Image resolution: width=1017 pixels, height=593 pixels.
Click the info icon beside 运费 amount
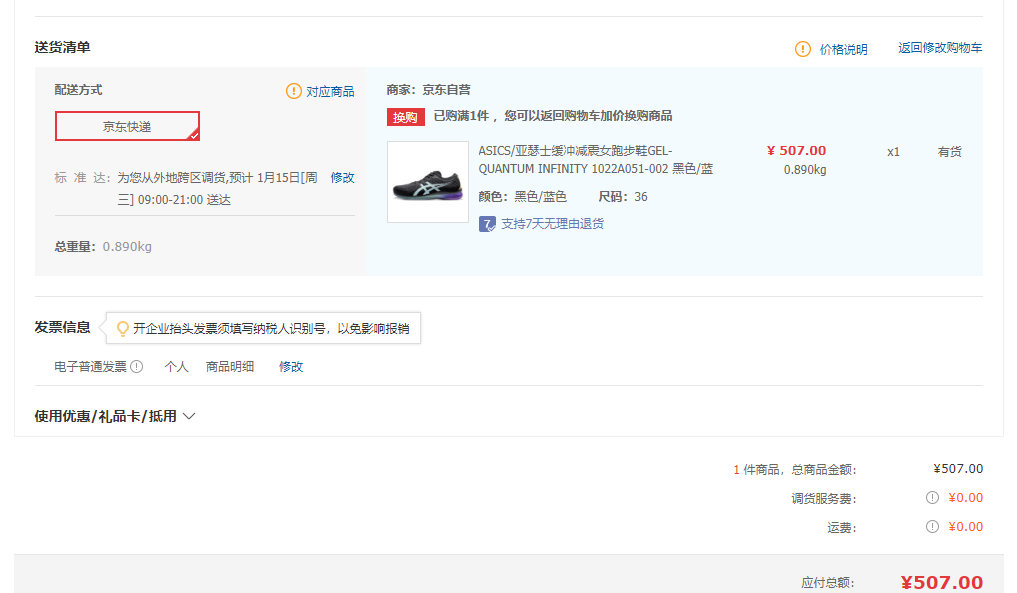(932, 527)
